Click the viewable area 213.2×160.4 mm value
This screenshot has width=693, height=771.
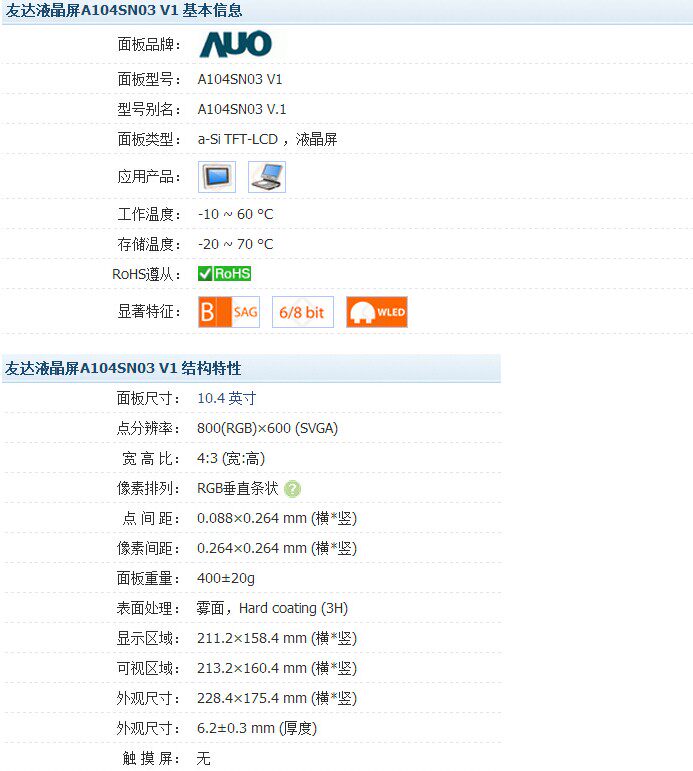277,668
